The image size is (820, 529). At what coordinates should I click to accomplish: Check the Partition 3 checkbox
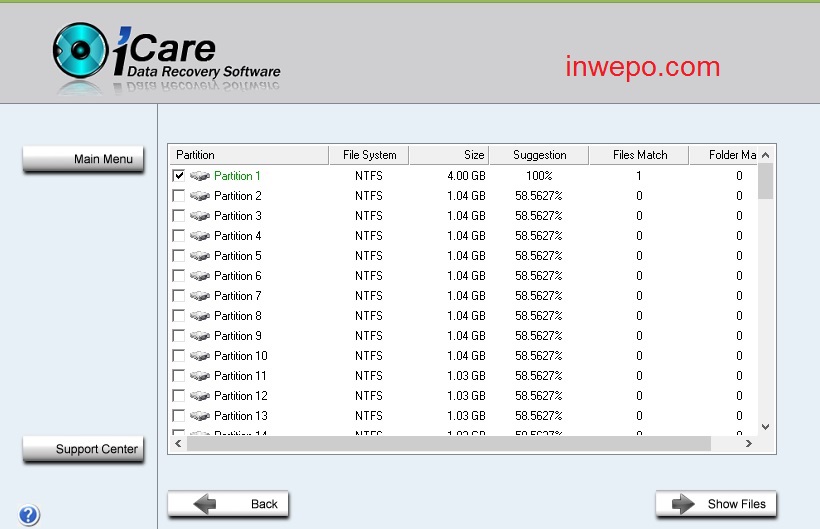click(x=178, y=216)
